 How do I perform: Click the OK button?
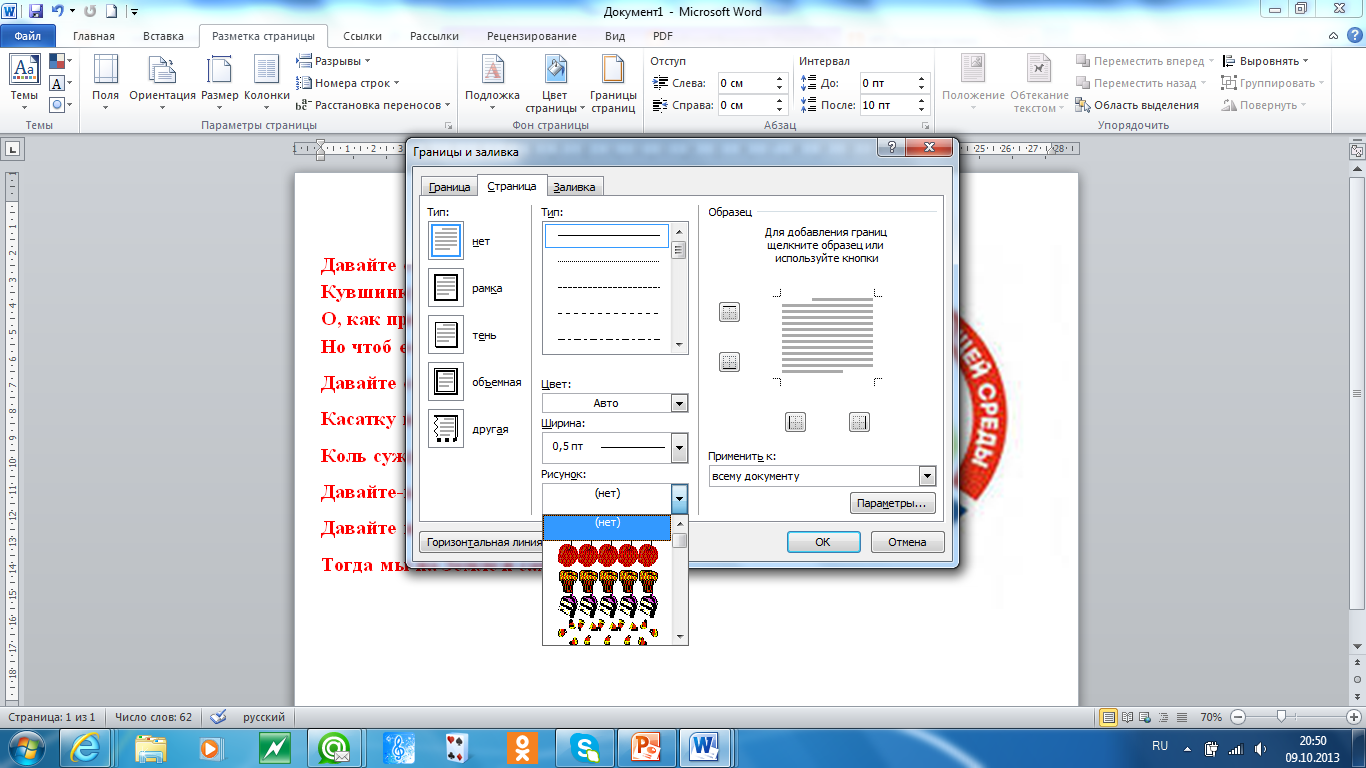pos(823,542)
